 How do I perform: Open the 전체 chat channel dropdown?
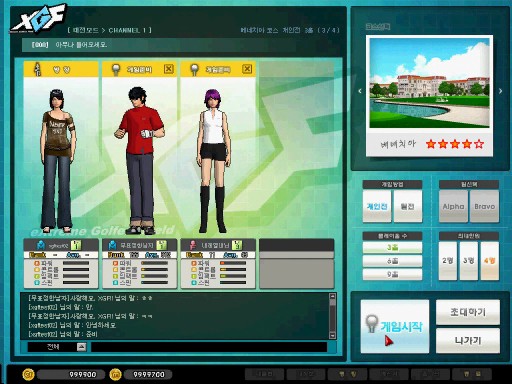click(81, 347)
